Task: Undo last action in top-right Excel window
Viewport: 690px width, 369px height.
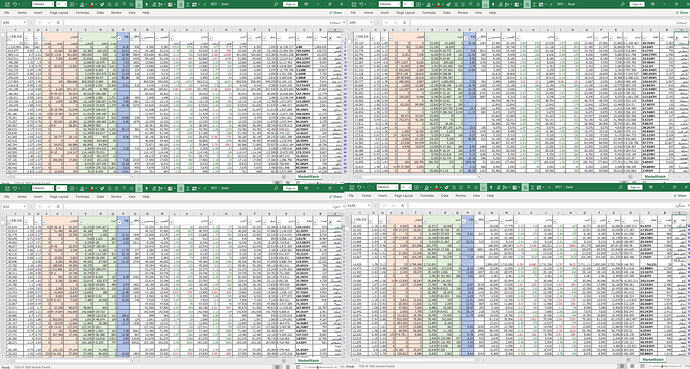Action: point(361,4)
